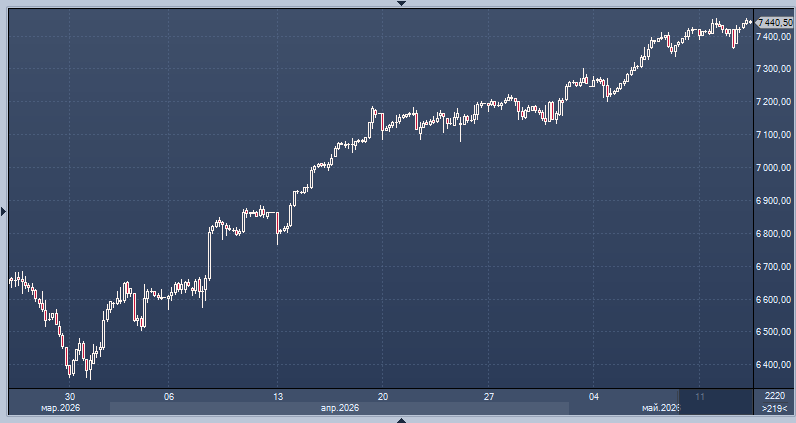Collapse the panel using the top edge arrow
Viewport: 796px width, 423px height.
coord(401,3)
